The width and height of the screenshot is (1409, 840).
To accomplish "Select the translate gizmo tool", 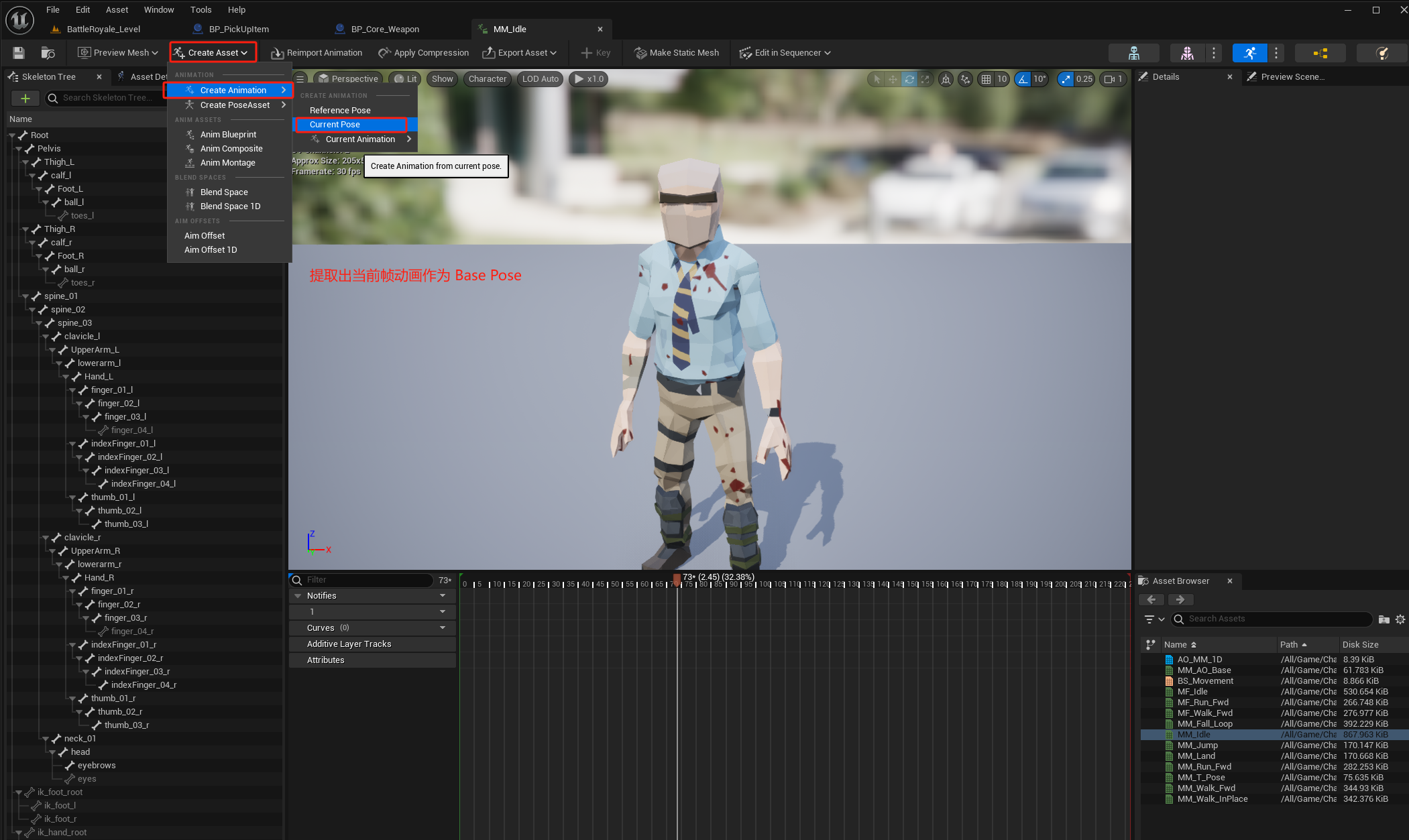I will (893, 79).
